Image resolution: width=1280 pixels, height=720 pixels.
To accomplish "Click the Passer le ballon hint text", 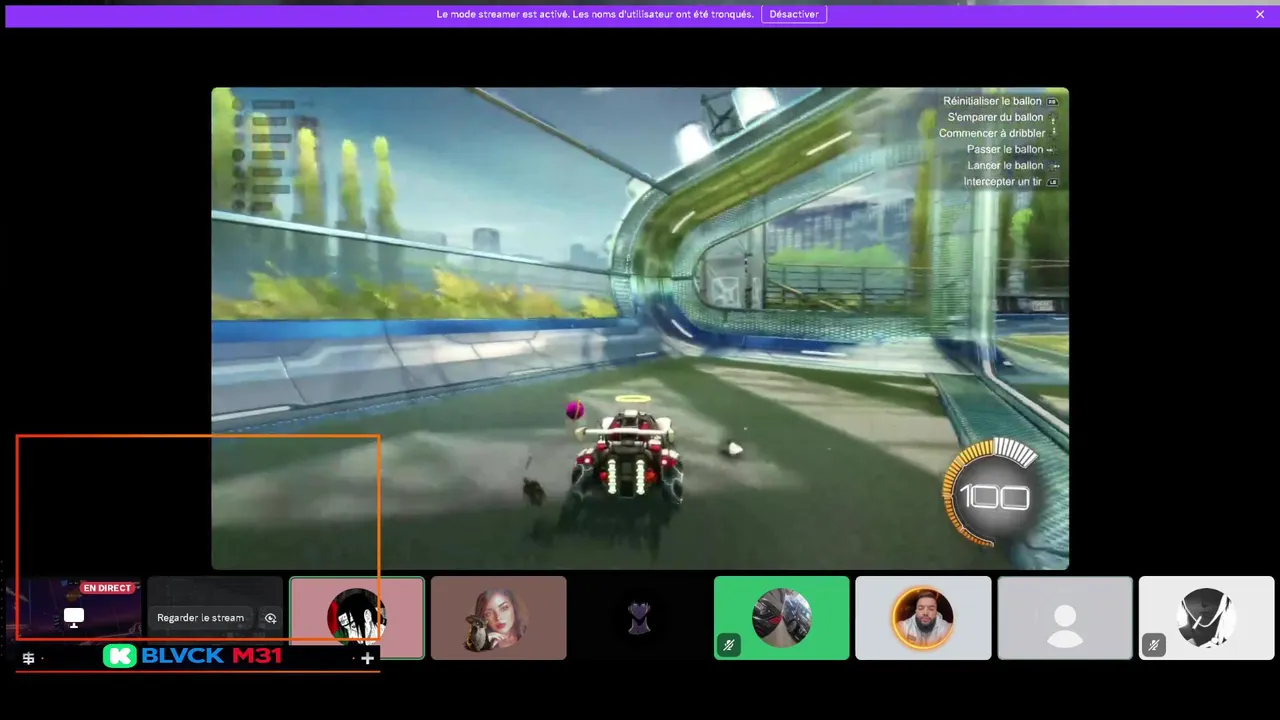I will pyautogui.click(x=1005, y=149).
